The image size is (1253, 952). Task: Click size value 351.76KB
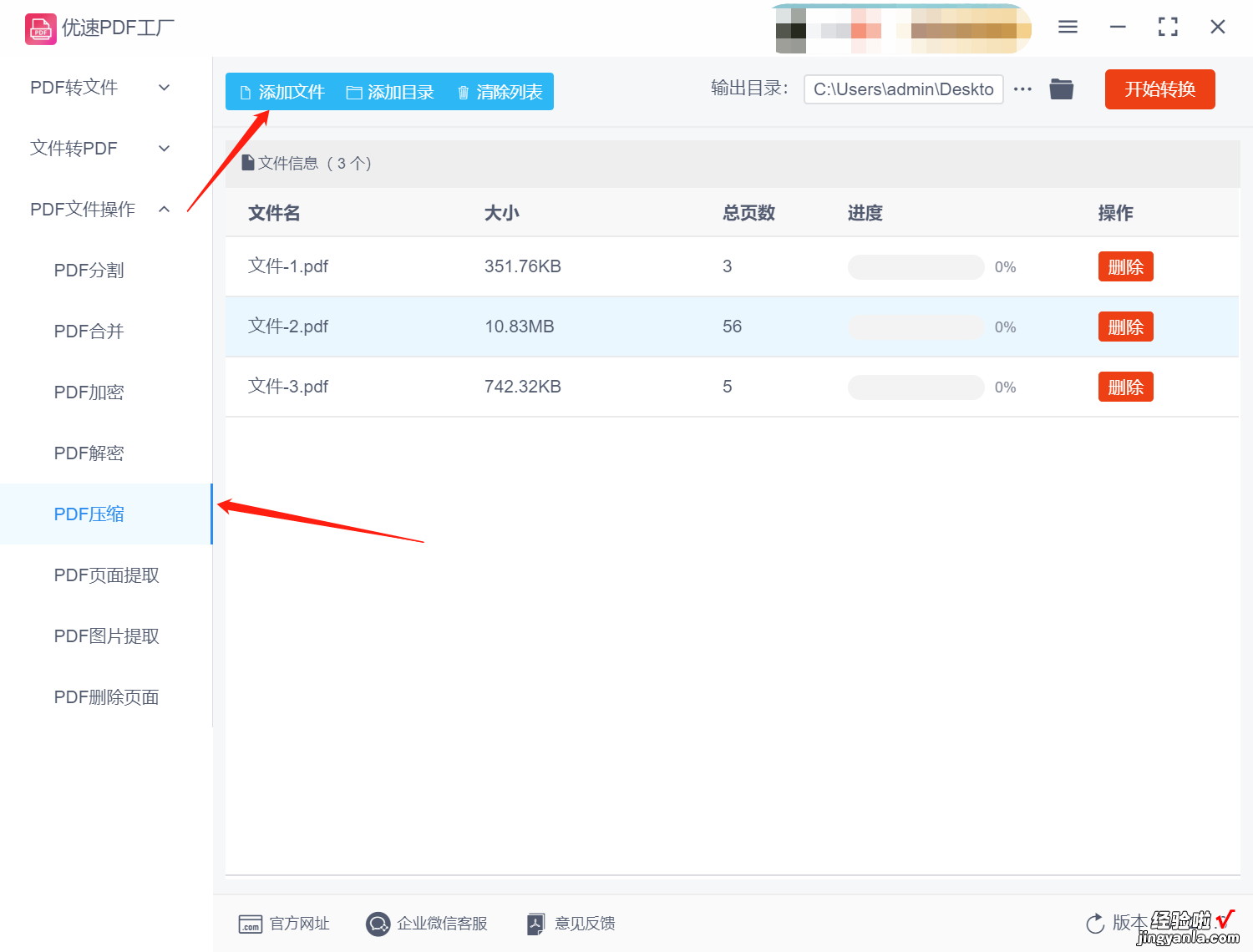523,266
